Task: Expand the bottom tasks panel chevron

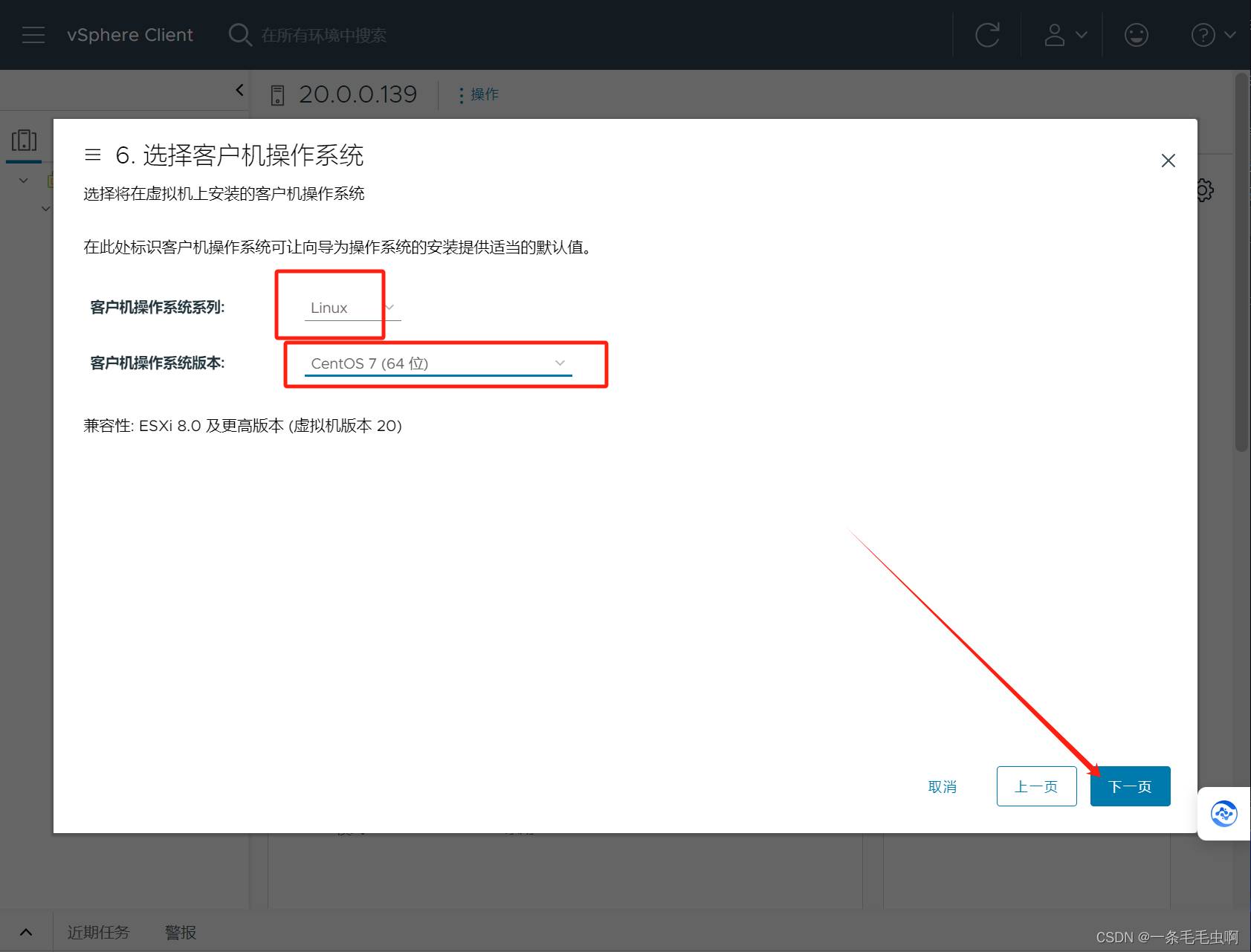Action: pyautogui.click(x=26, y=932)
